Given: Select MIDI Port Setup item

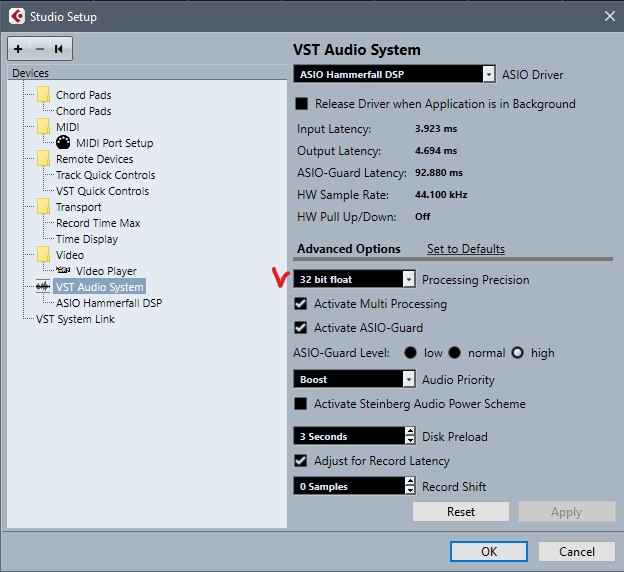Looking at the screenshot, I should point(115,143).
